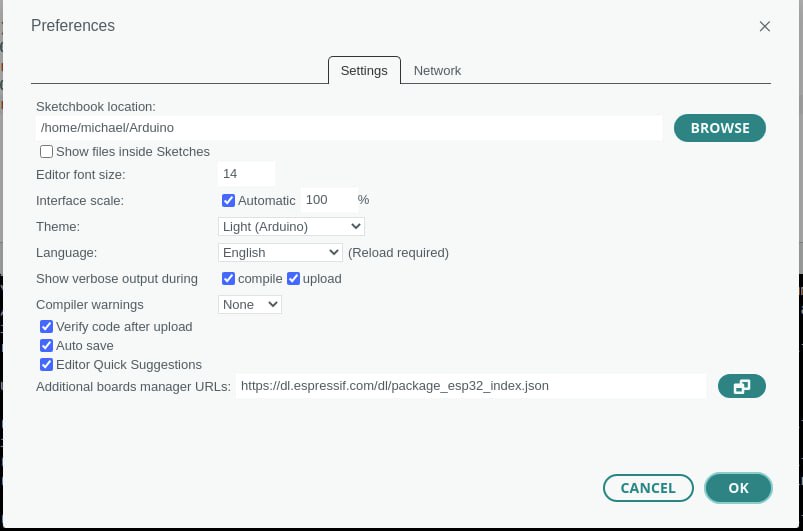Uncheck verbose output during compile
The height and width of the screenshot is (531, 803).
228,279
